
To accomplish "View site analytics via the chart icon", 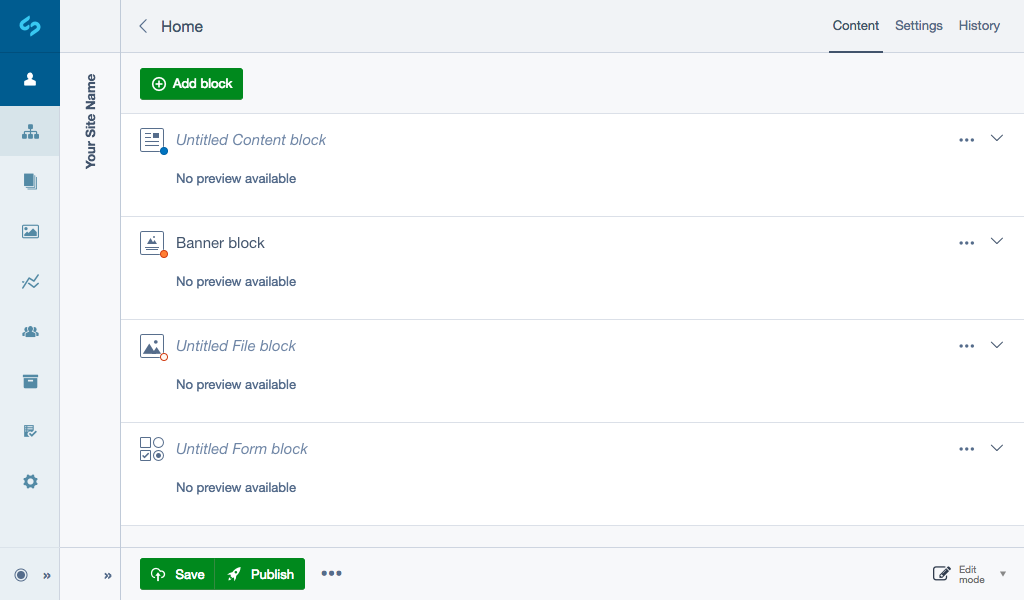I will click(x=30, y=281).
